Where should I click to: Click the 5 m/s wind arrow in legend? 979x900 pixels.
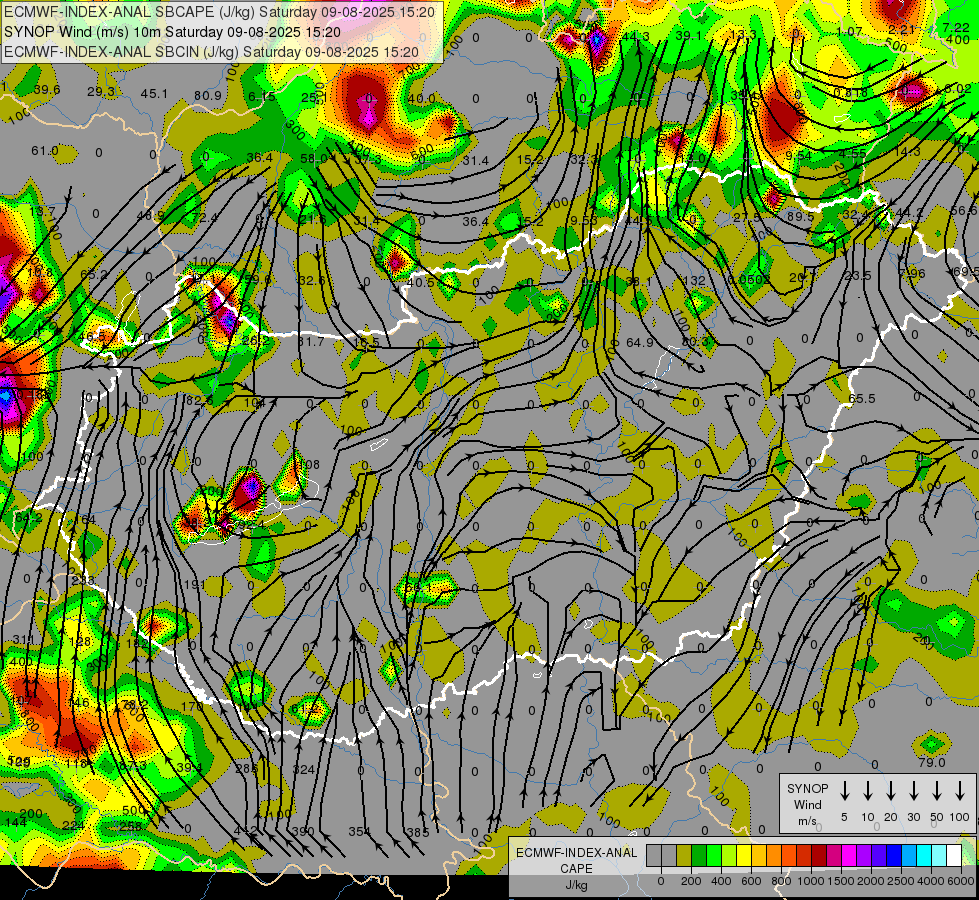pyautogui.click(x=844, y=790)
